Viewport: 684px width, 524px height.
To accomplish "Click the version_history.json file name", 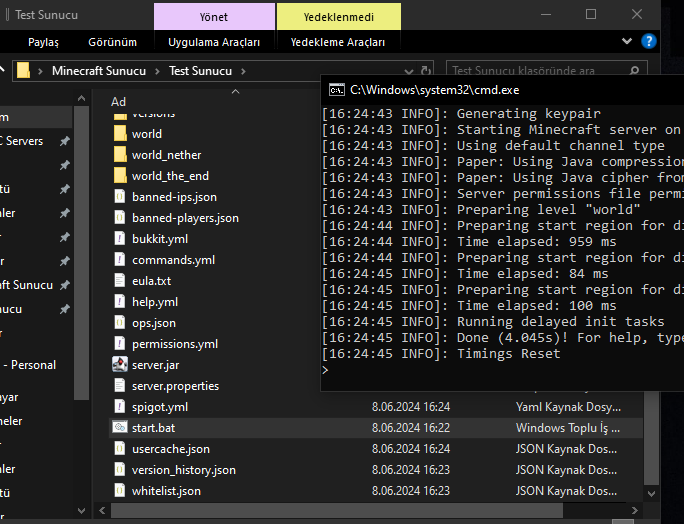I will [x=184, y=470].
